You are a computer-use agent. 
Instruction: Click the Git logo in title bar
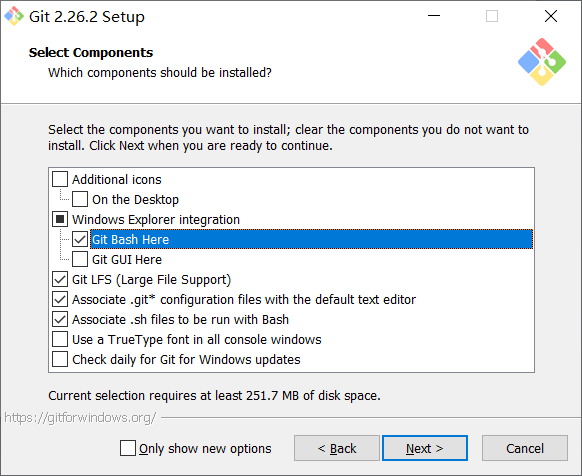click(14, 16)
